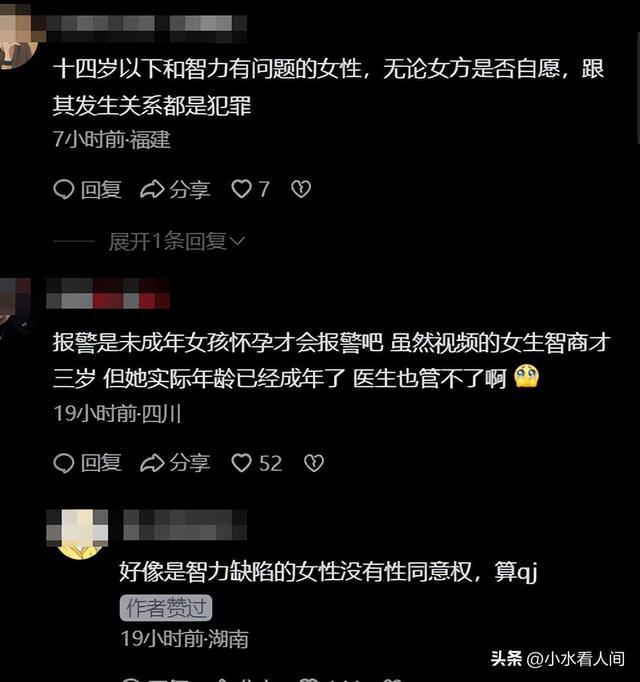The height and width of the screenshot is (682, 640).
Task: Open the second commenter's red blurred username
Action: [x=108, y=294]
